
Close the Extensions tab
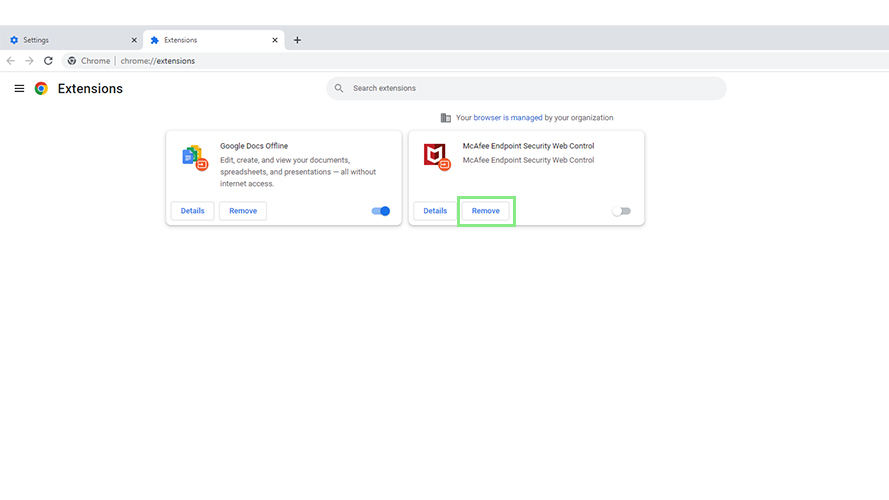275,40
